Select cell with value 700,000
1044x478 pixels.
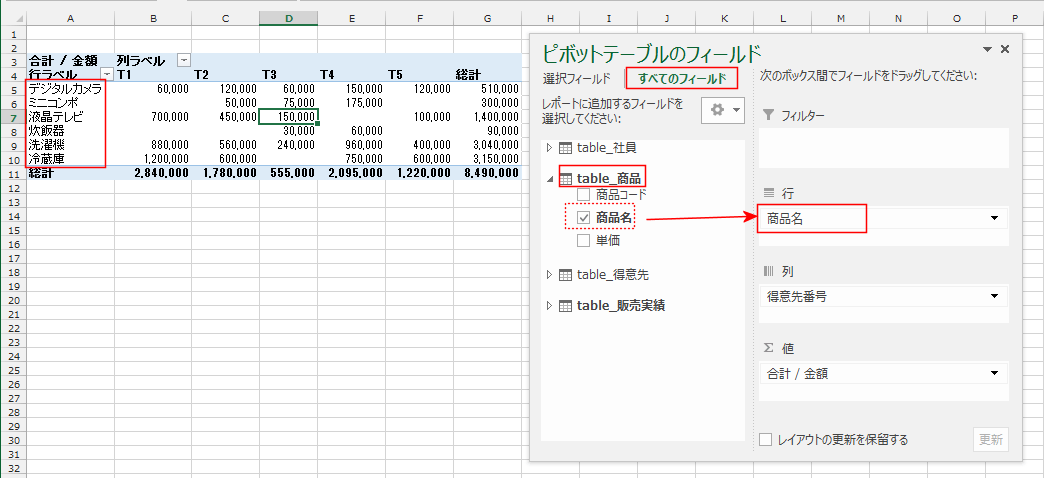pyautogui.click(x=153, y=117)
